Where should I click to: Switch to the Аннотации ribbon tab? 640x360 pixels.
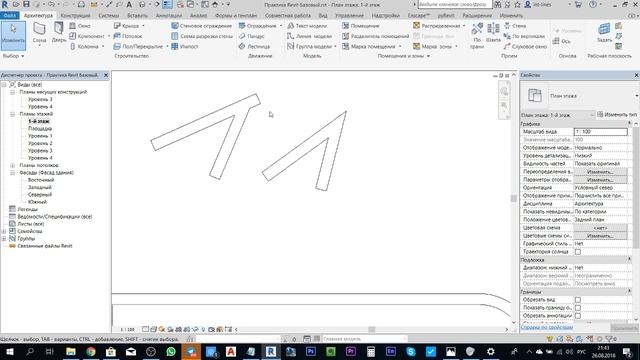coord(169,16)
